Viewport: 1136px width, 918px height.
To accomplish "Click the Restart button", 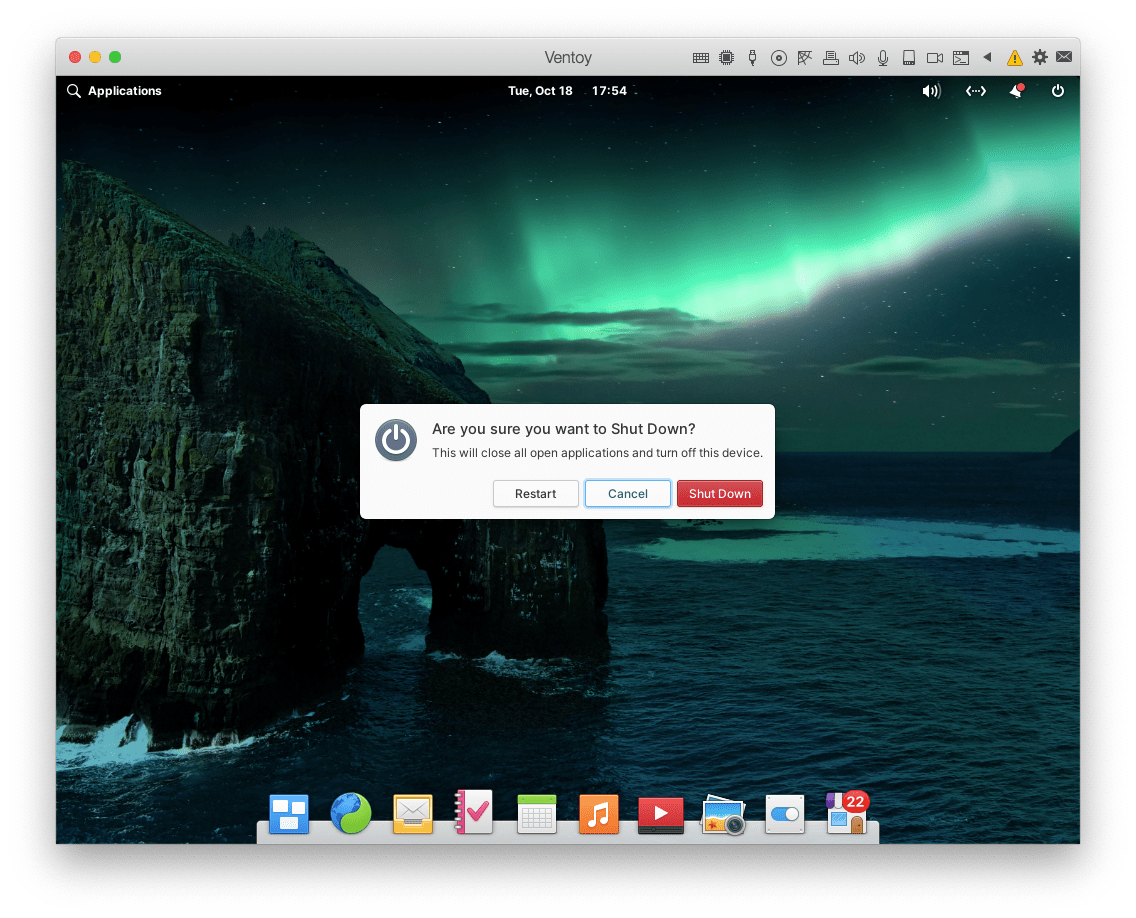I will 535,494.
